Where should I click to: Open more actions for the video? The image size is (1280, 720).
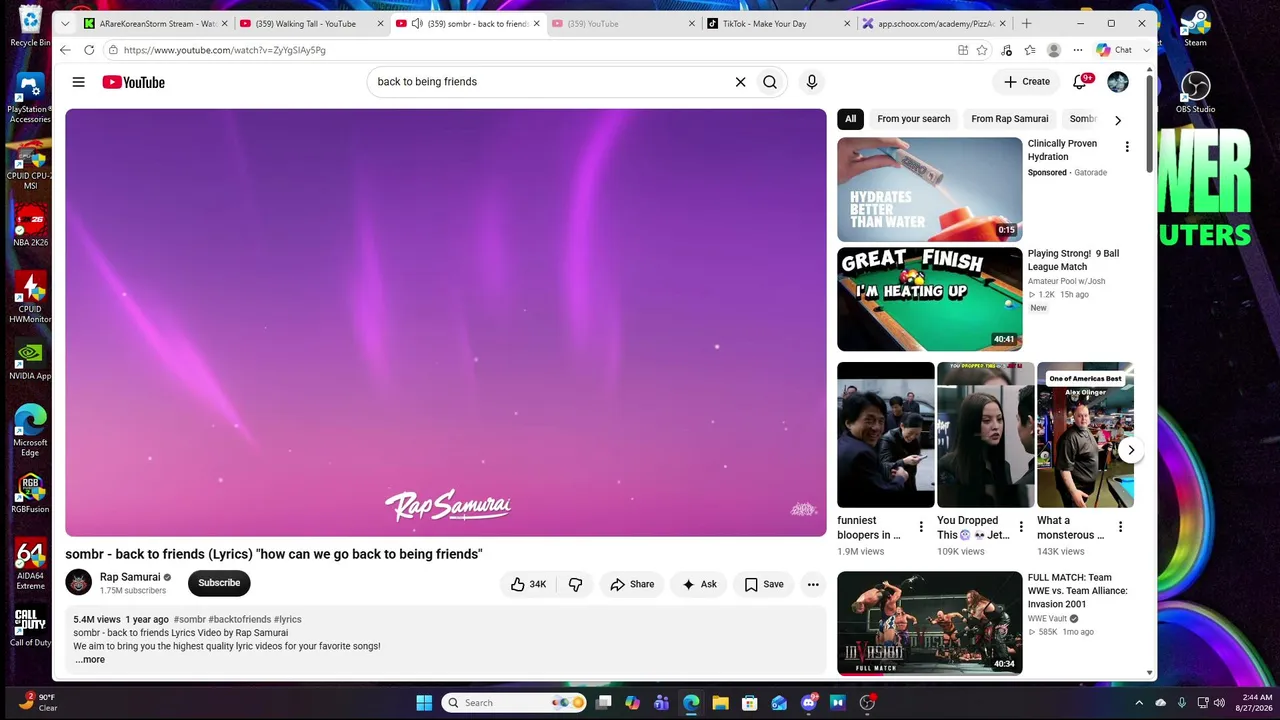click(x=813, y=584)
